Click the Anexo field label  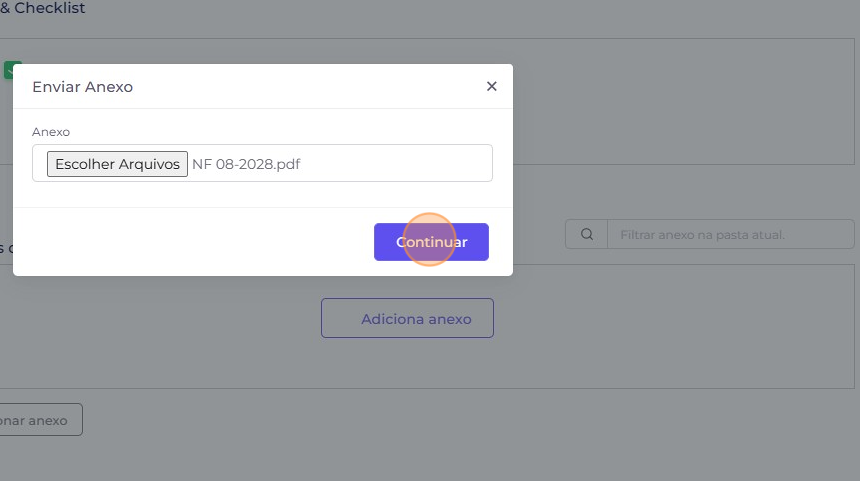pyautogui.click(x=51, y=132)
